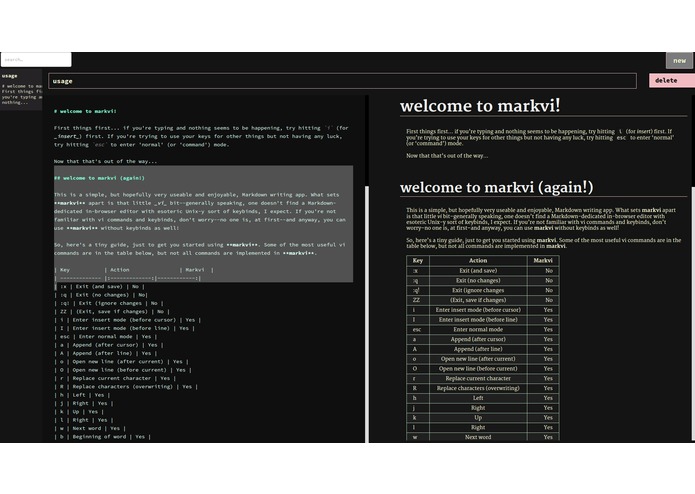Click 'Now that that's out of the way...' in preview
The image size is (695, 494).
(447, 156)
